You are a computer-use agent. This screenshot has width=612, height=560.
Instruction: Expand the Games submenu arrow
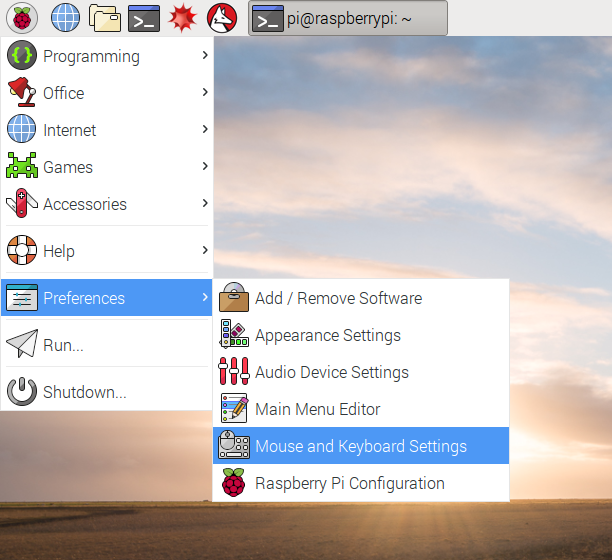(x=205, y=166)
